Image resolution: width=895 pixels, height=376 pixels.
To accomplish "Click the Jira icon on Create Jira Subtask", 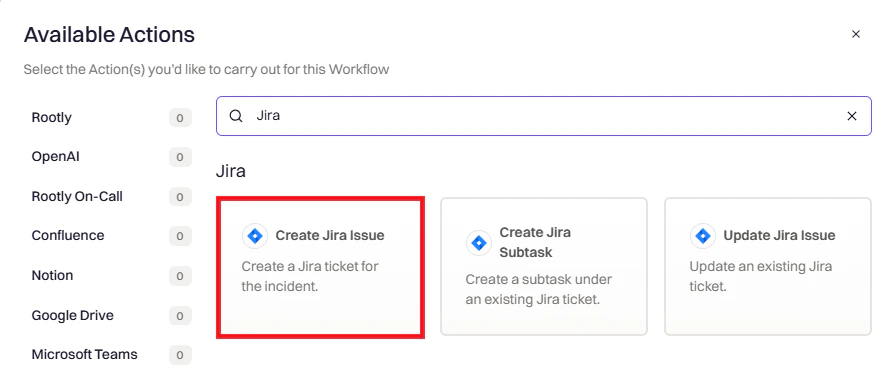I will 478,243.
